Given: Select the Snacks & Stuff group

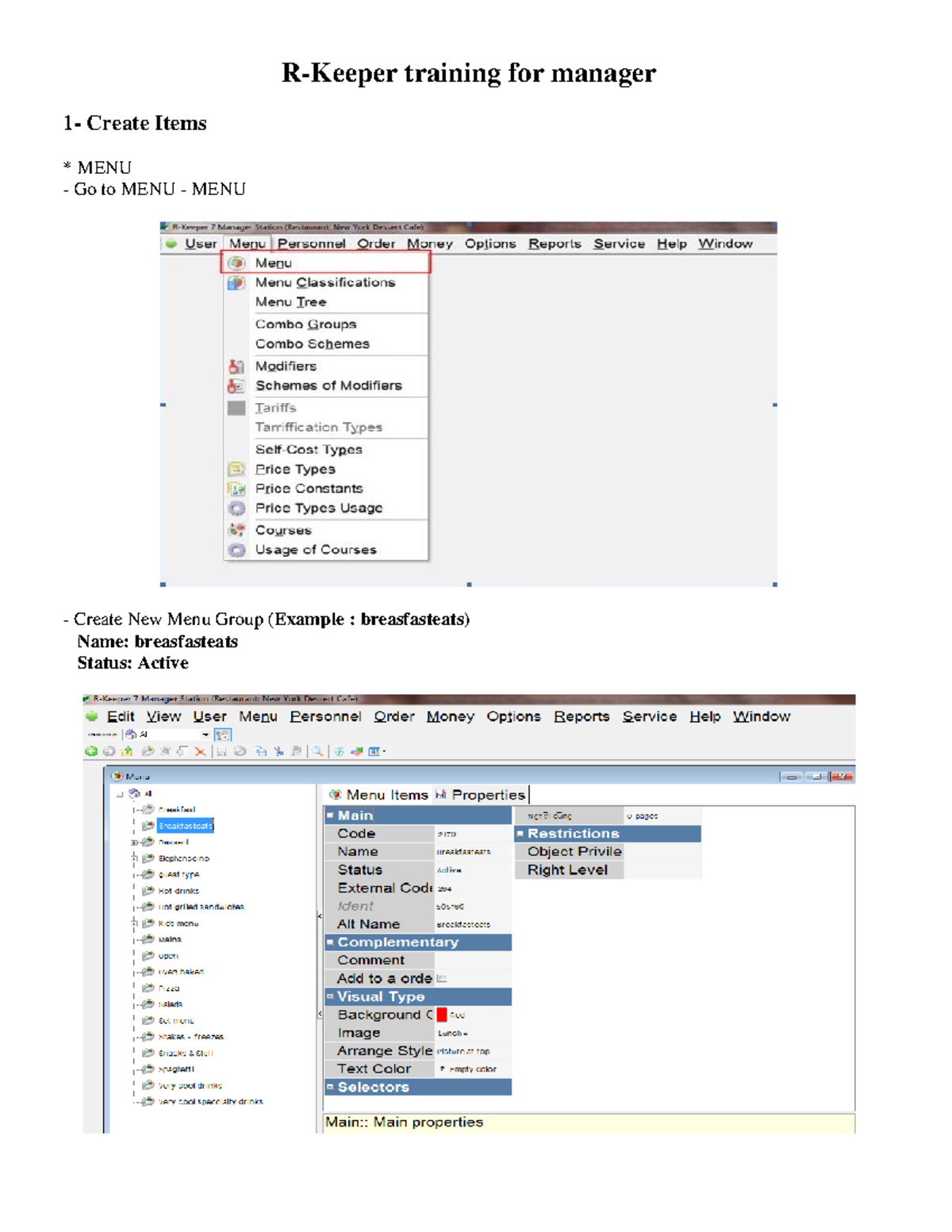Looking at the screenshot, I should click(186, 1054).
